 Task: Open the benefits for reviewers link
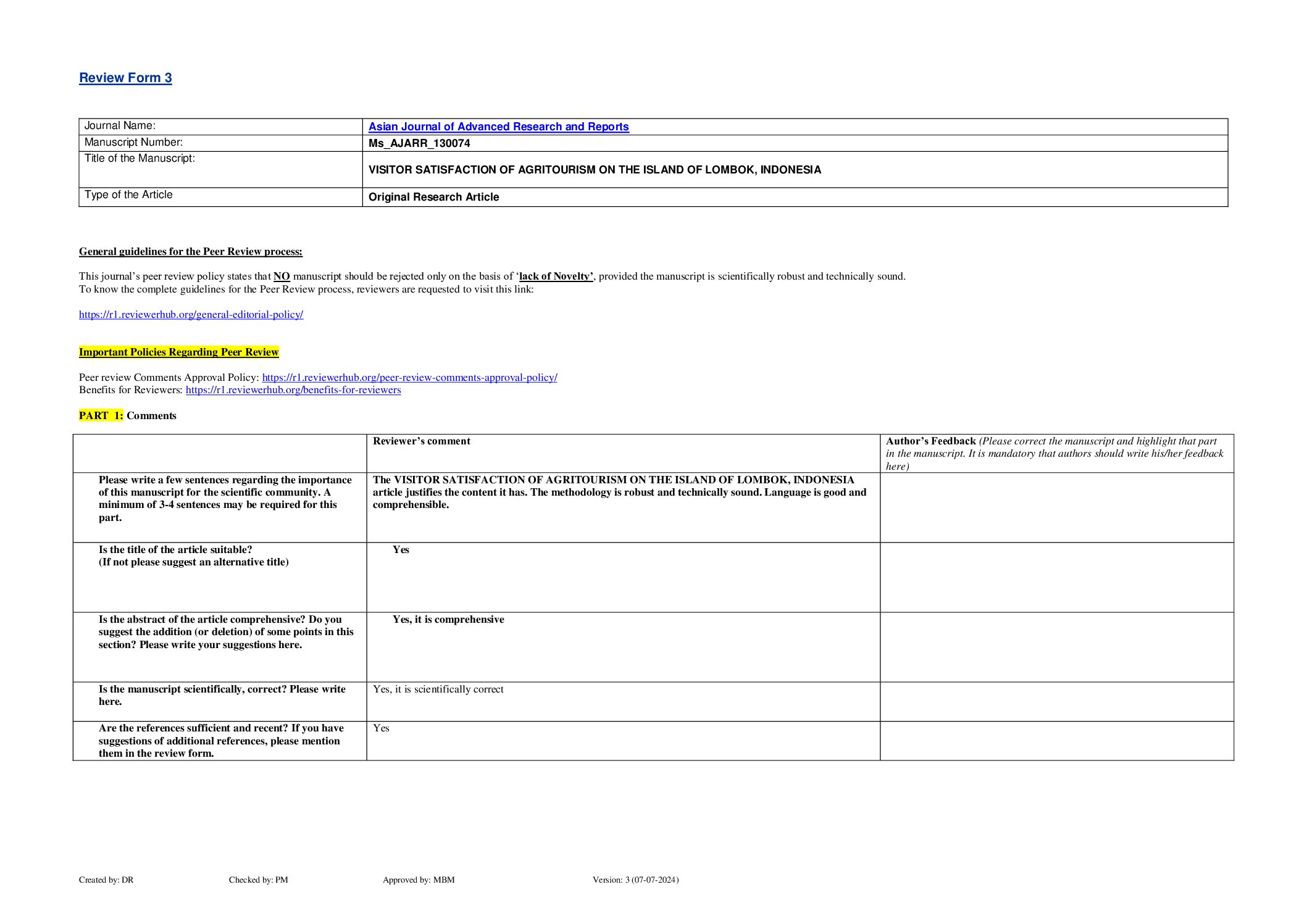(x=293, y=390)
